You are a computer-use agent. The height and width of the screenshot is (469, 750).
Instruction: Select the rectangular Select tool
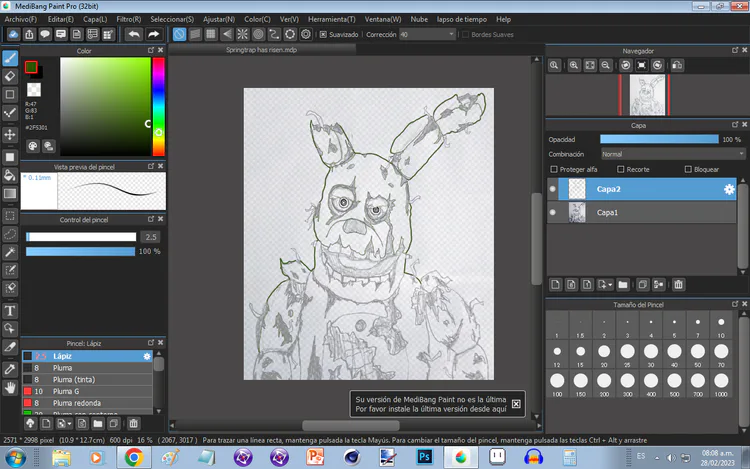(x=10, y=216)
